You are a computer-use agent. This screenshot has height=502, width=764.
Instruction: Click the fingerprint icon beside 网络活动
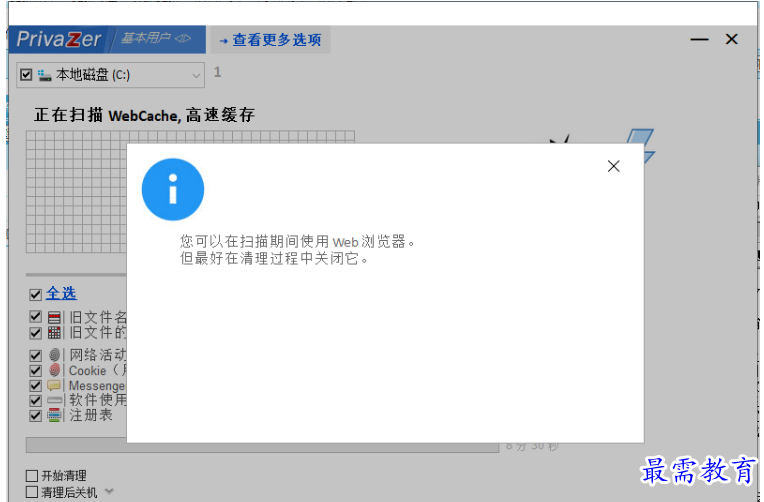(54, 355)
